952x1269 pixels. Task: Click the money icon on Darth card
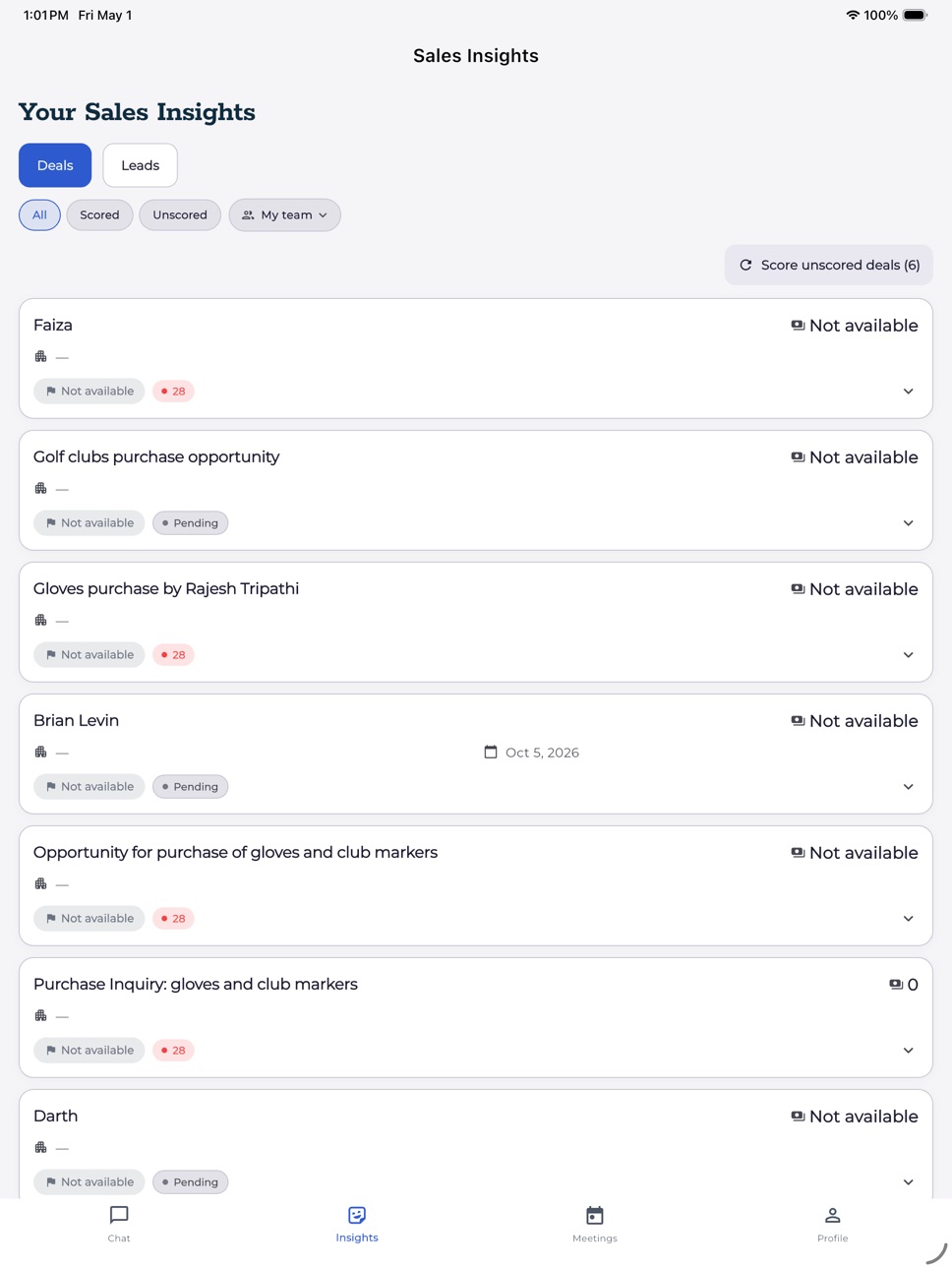pyautogui.click(x=798, y=1117)
